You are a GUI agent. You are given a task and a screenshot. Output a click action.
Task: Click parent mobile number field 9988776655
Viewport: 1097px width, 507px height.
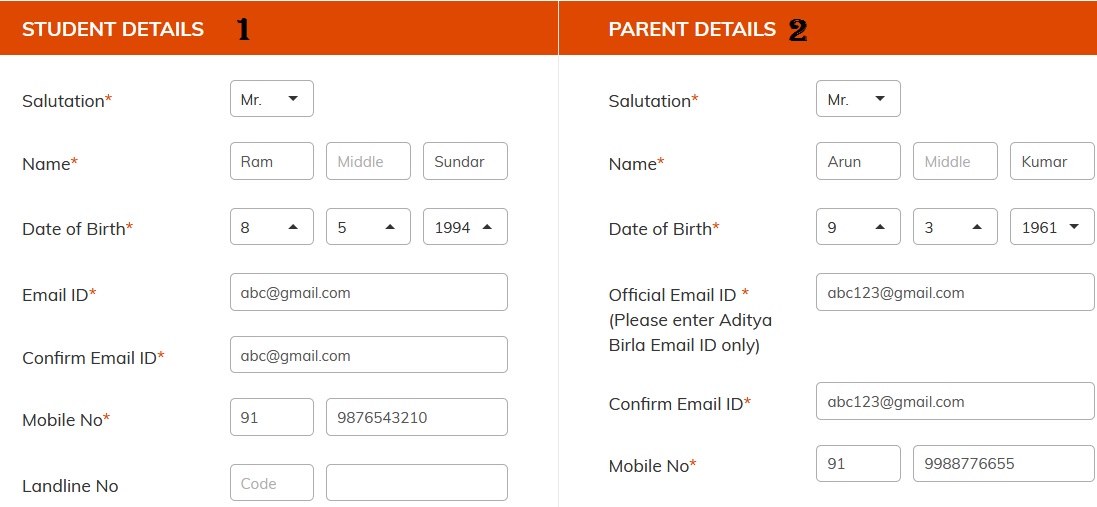click(1003, 464)
